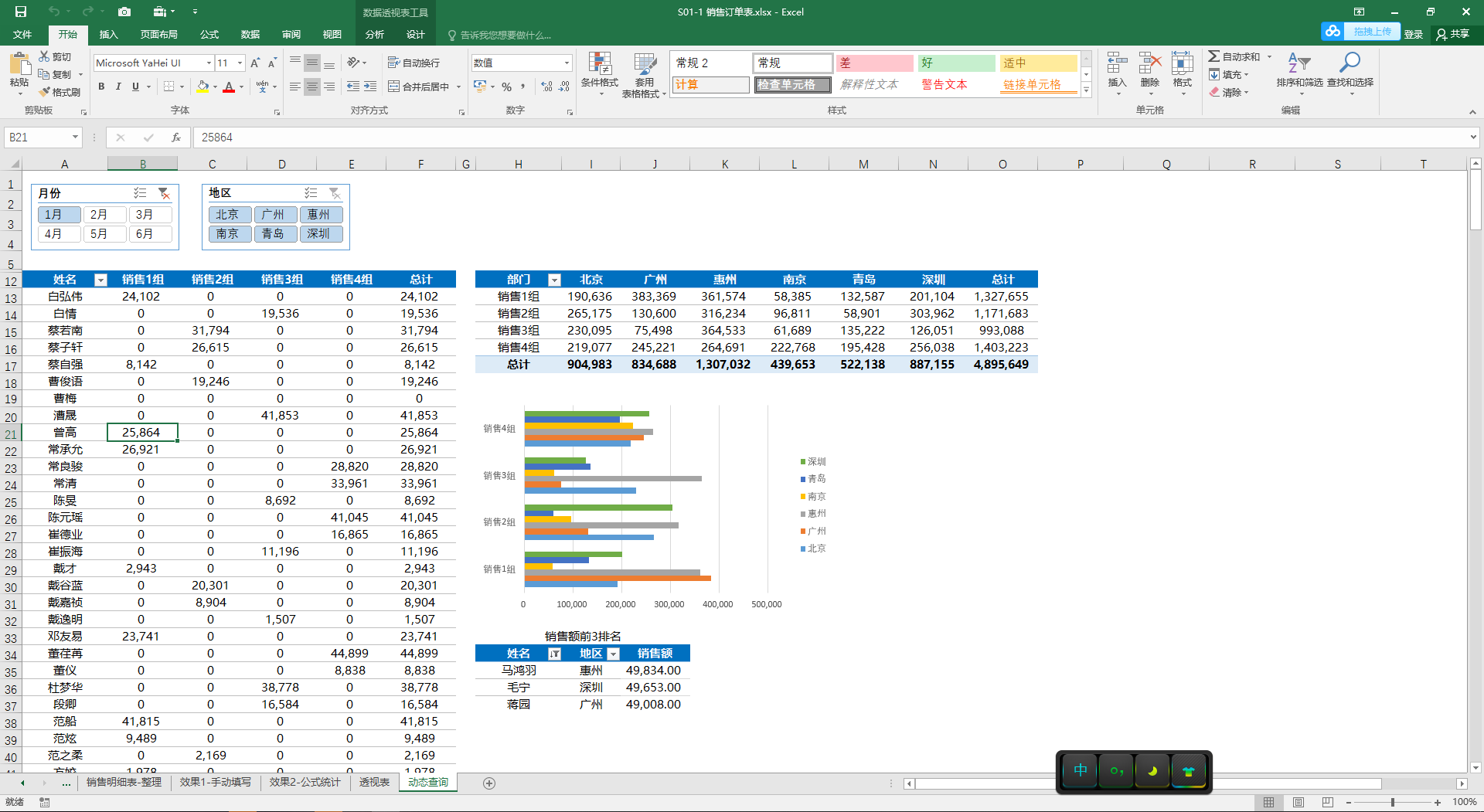
Task: Click the new sheet plus icon
Action: (x=489, y=783)
